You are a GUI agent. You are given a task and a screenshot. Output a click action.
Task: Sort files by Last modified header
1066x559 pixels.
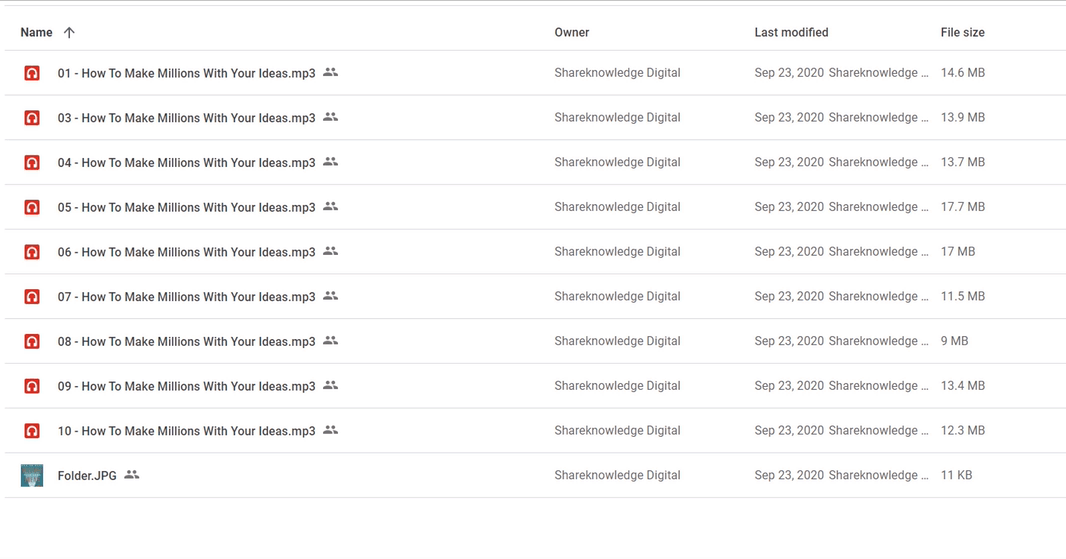click(x=791, y=33)
